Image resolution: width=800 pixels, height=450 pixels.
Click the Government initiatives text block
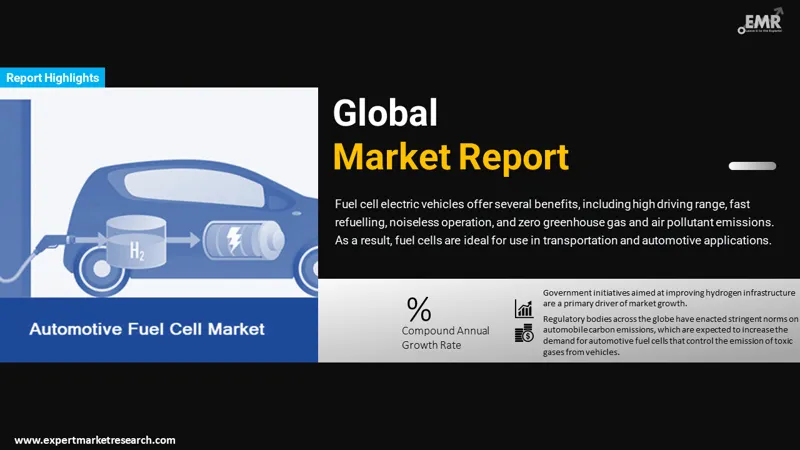tap(668, 297)
